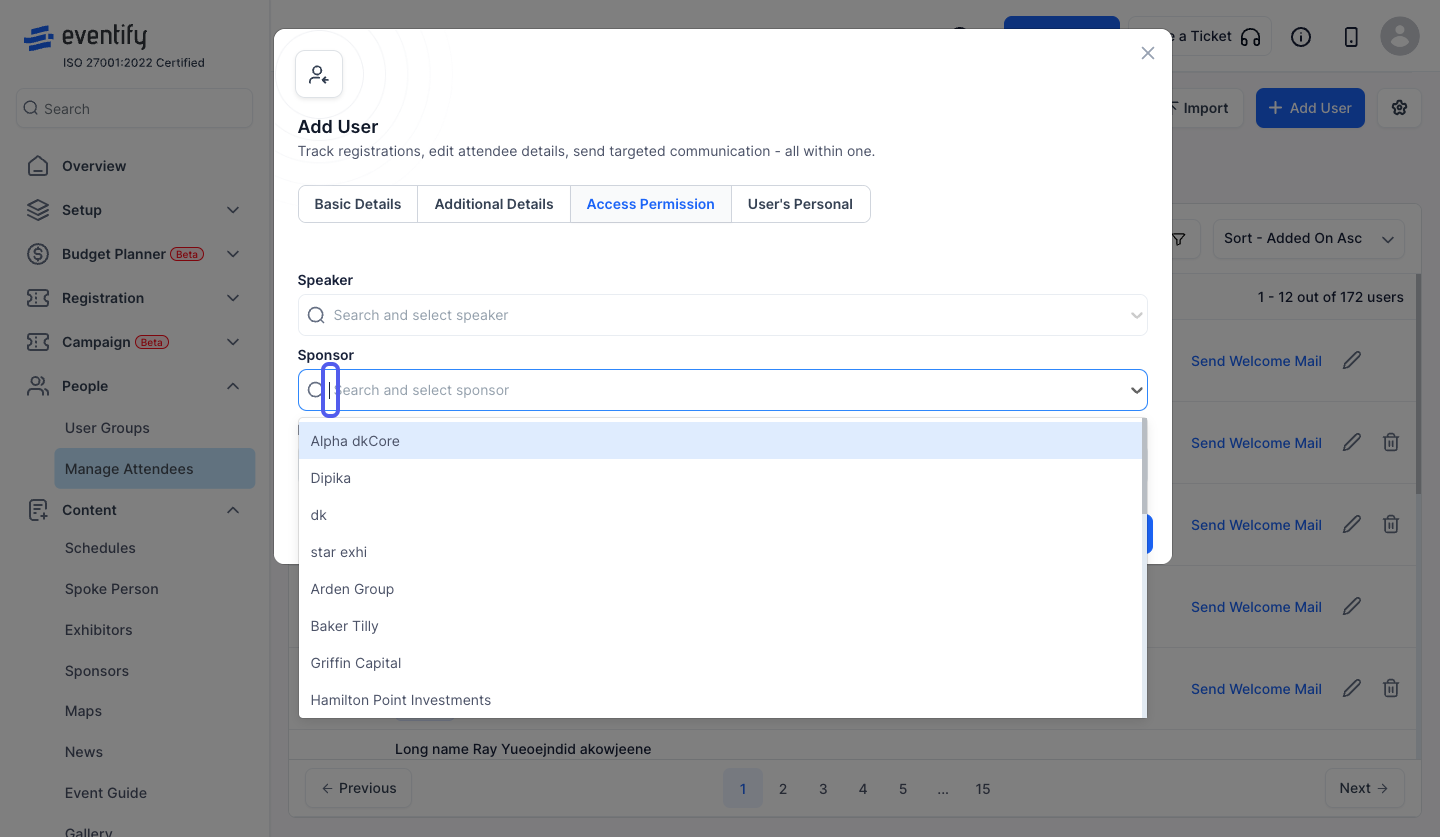The width and height of the screenshot is (1440, 837).
Task: Open the Sort - Added On Asc dropdown
Action: click(1309, 239)
